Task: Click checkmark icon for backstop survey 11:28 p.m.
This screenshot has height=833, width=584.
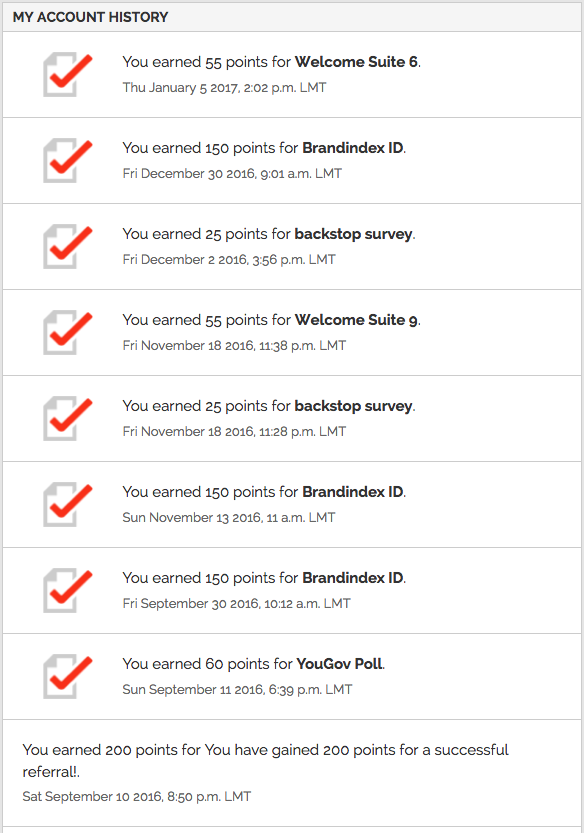Action: pyautogui.click(x=67, y=419)
